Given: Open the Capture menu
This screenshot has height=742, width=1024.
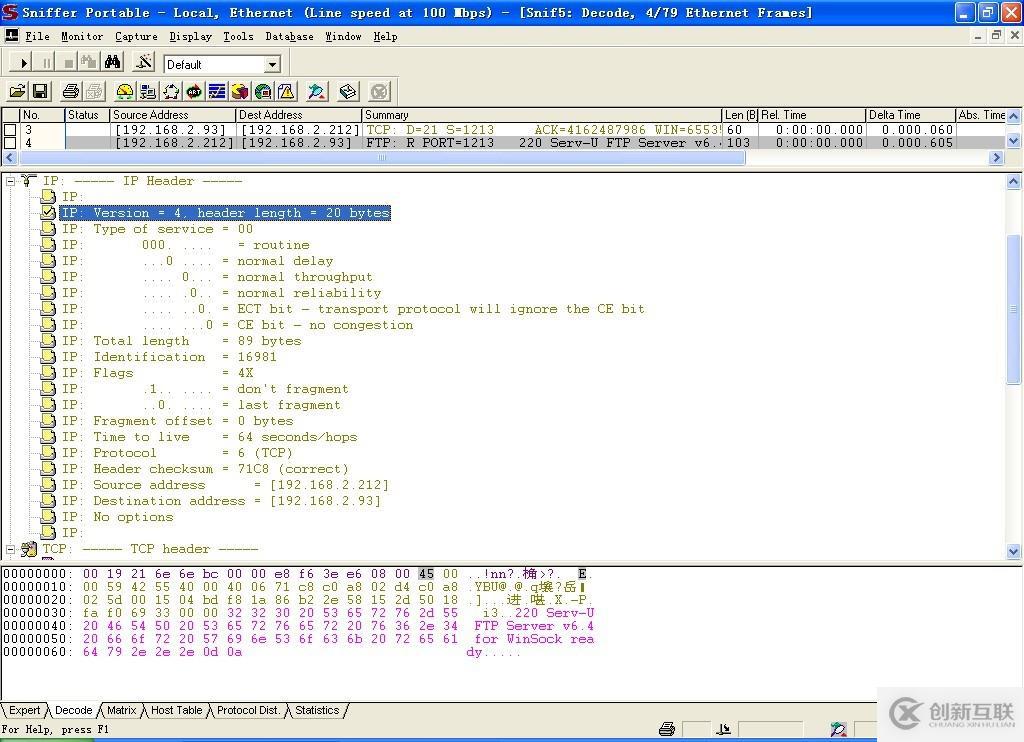Looking at the screenshot, I should (x=136, y=36).
